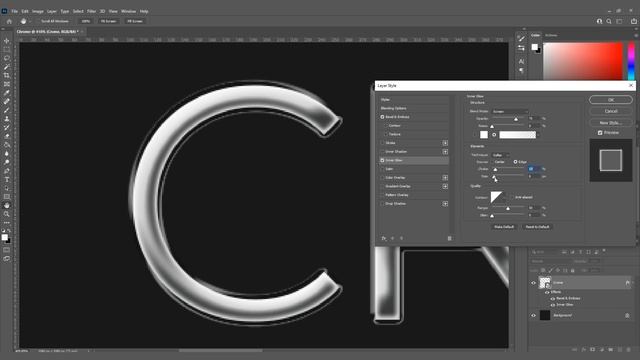Image resolution: width=640 pixels, height=360 pixels.
Task: Select the Spot Healing Brush tool
Action: 7,101
